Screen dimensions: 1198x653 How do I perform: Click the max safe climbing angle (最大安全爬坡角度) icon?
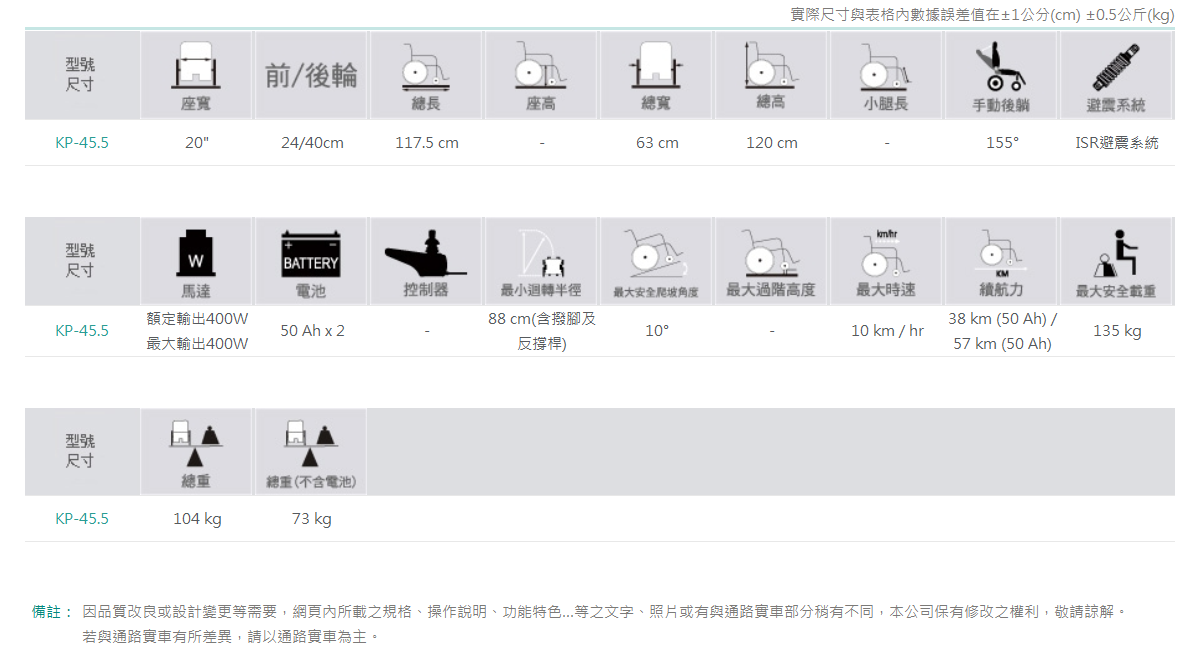click(x=656, y=254)
